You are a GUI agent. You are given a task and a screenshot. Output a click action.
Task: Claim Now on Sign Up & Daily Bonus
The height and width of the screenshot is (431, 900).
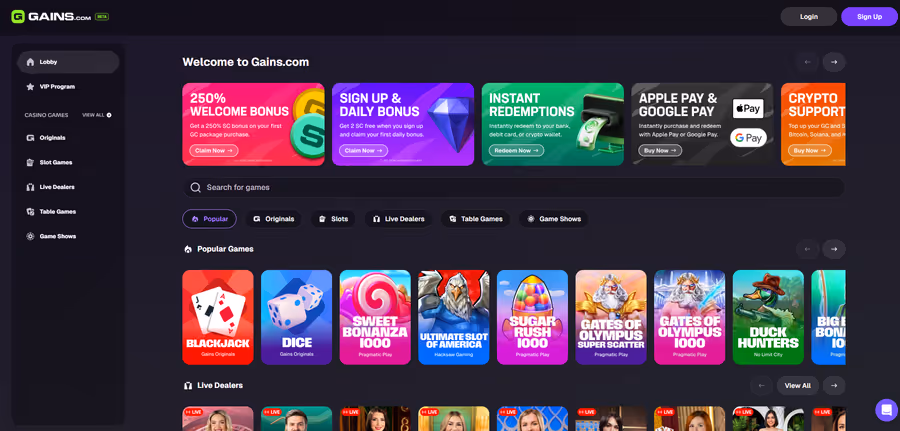[x=363, y=150]
